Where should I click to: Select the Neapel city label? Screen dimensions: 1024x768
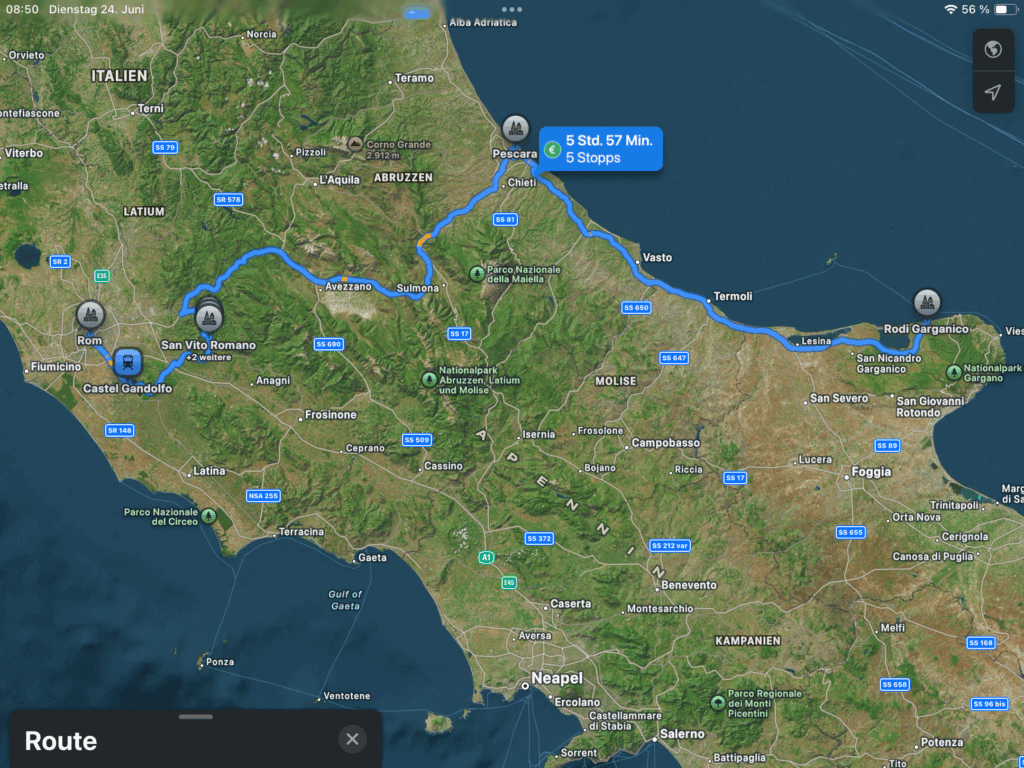tap(556, 679)
